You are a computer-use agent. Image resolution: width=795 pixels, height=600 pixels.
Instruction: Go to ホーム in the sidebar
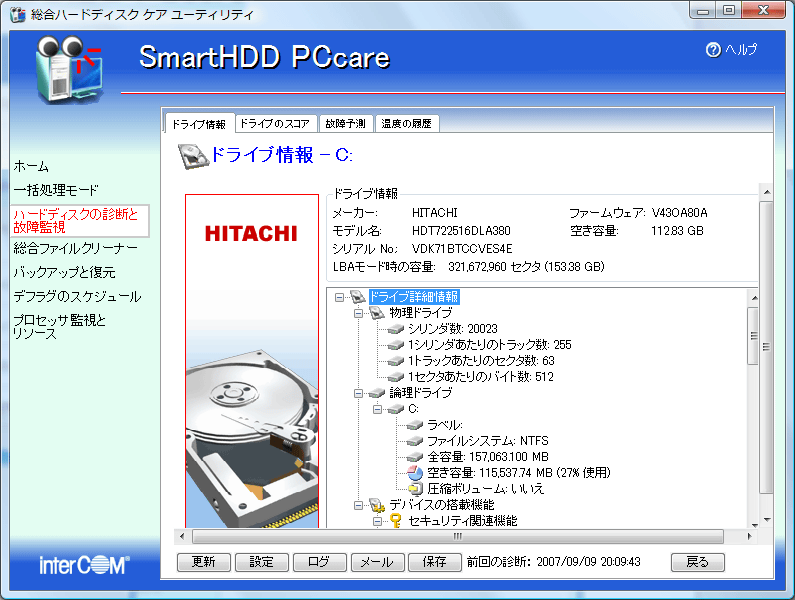tap(31, 166)
